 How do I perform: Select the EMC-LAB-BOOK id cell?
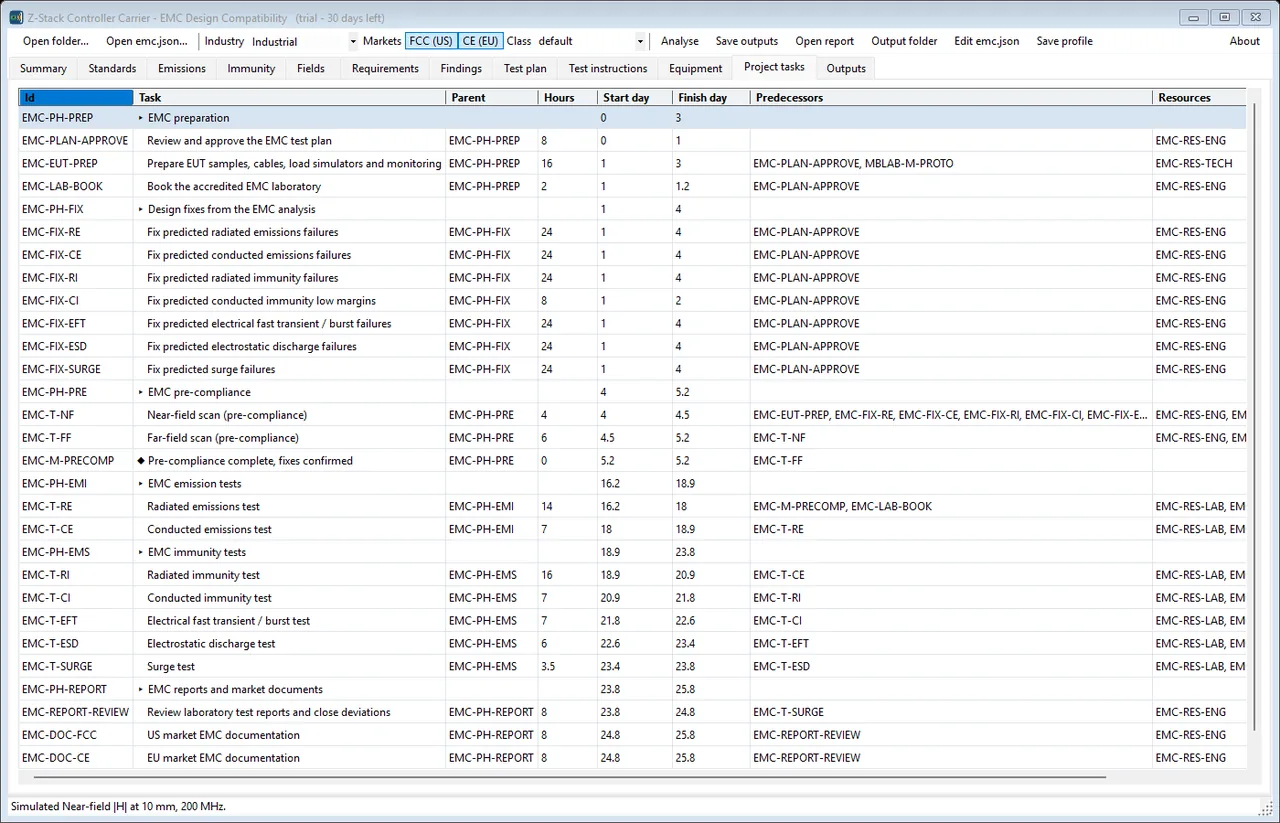coord(76,187)
